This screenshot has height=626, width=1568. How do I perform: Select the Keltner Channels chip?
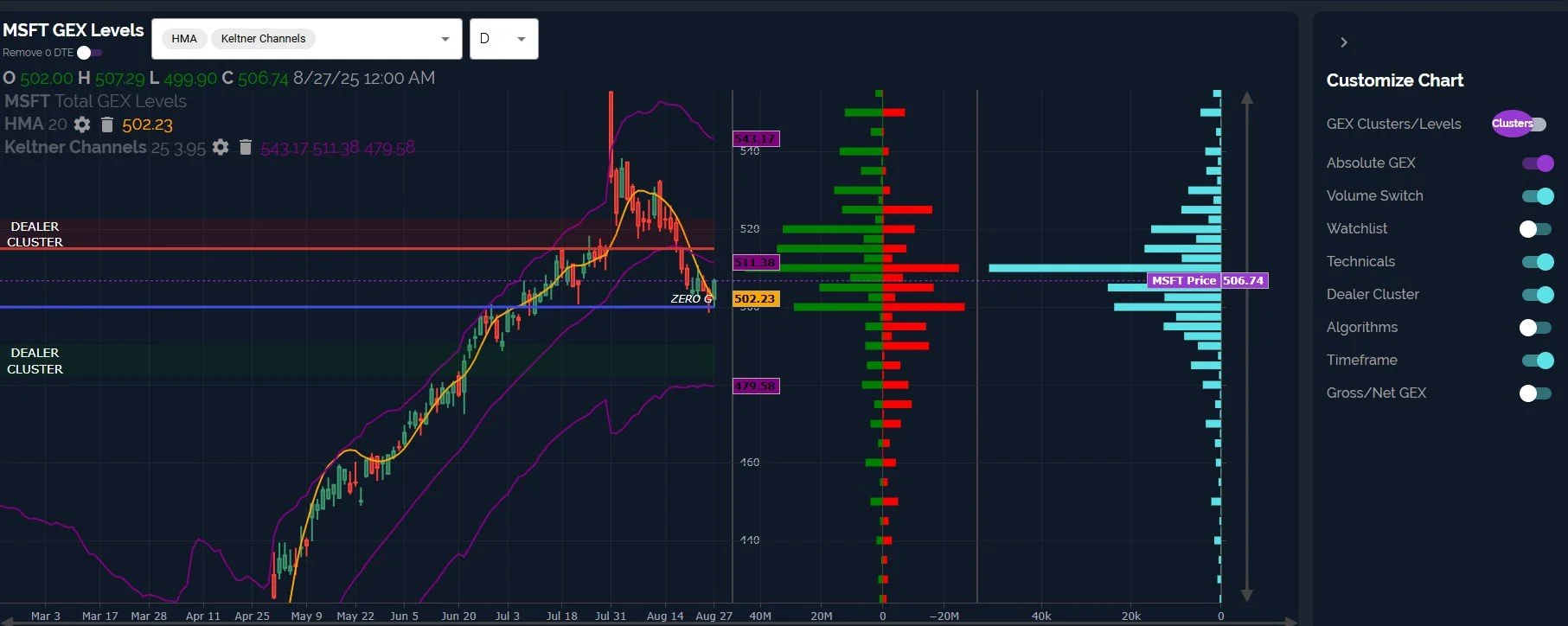[263, 39]
